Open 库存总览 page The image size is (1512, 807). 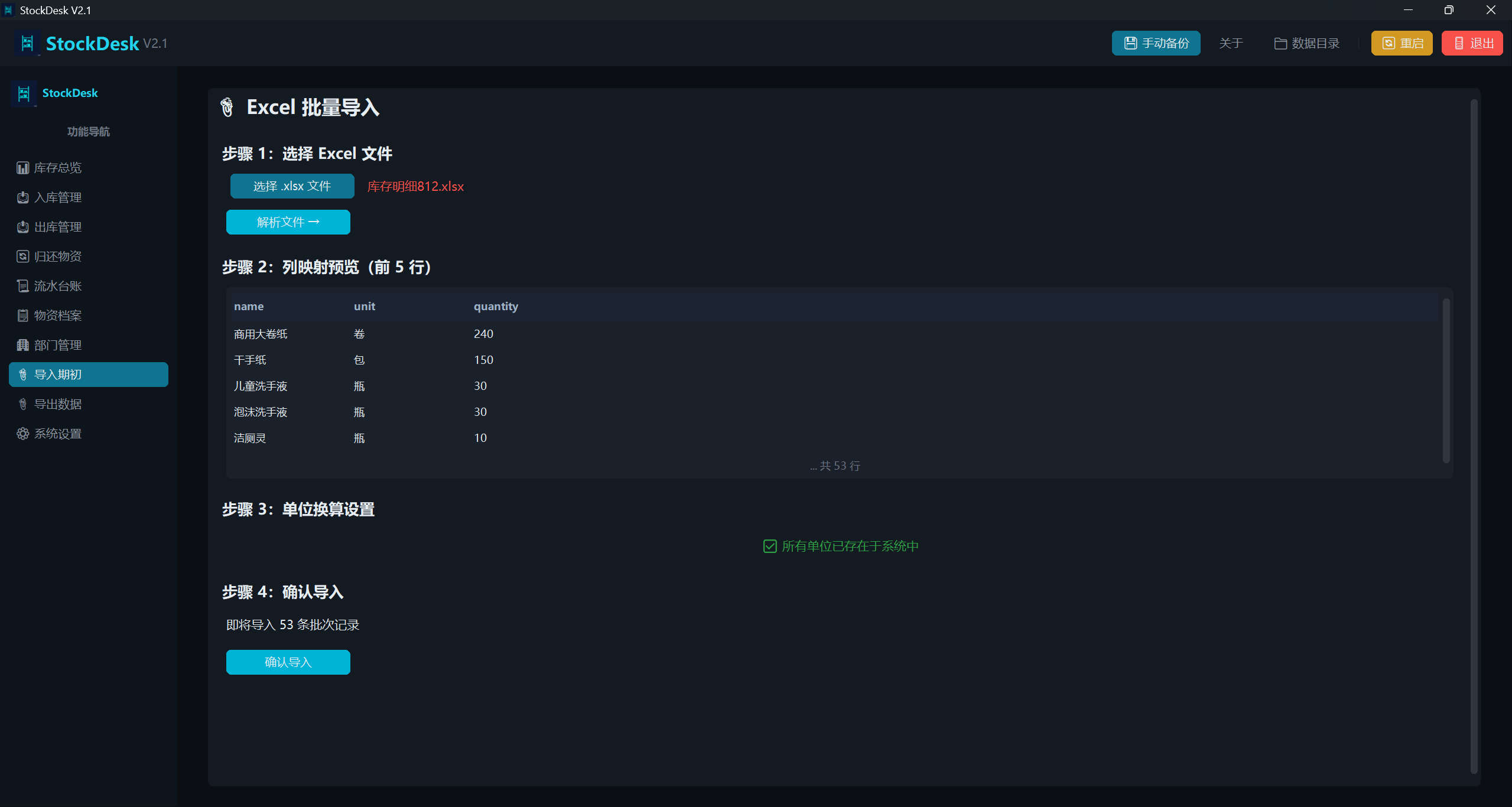point(89,168)
